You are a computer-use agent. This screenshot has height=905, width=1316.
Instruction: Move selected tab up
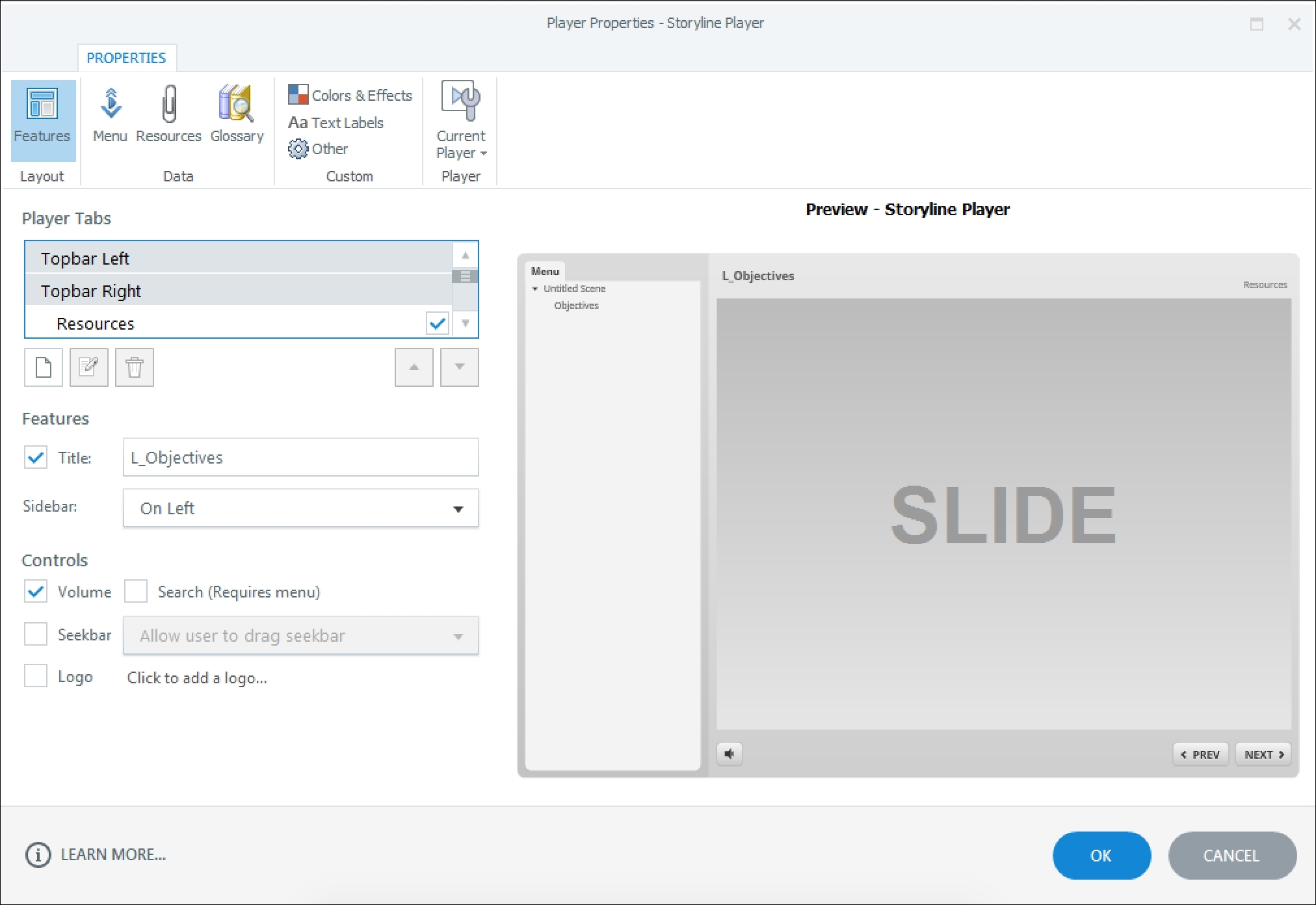tap(414, 367)
